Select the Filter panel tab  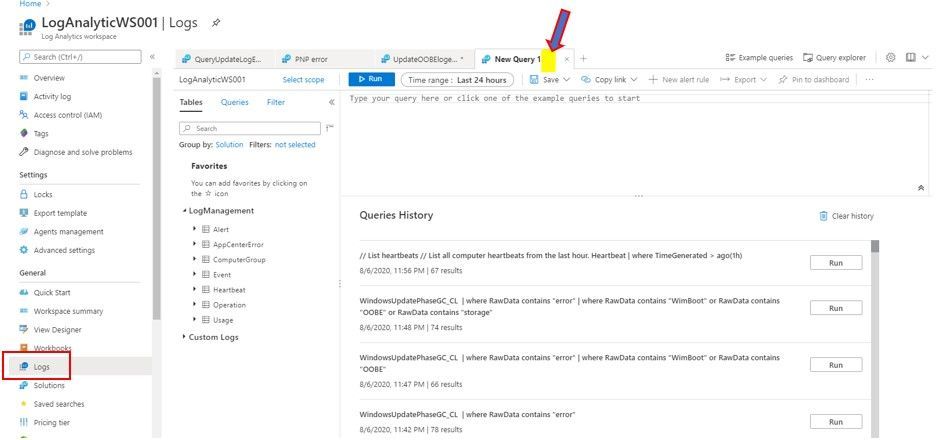[276, 102]
